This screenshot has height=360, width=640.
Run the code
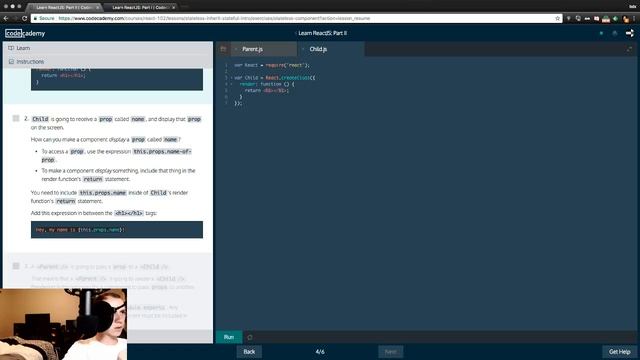click(229, 337)
